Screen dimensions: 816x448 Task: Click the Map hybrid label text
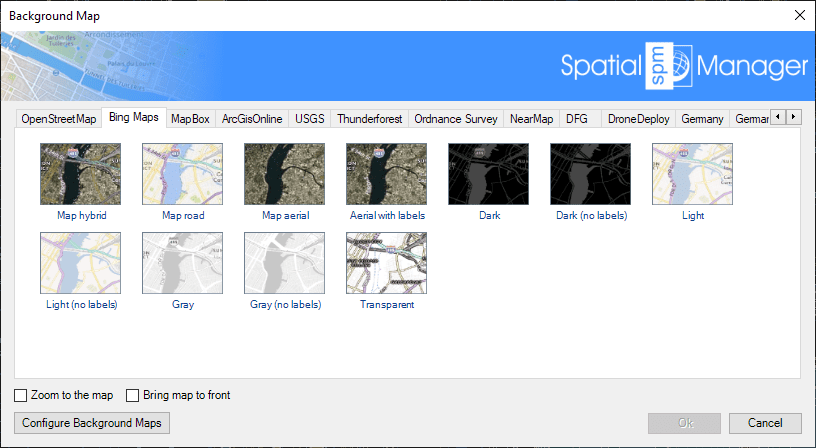[82, 215]
